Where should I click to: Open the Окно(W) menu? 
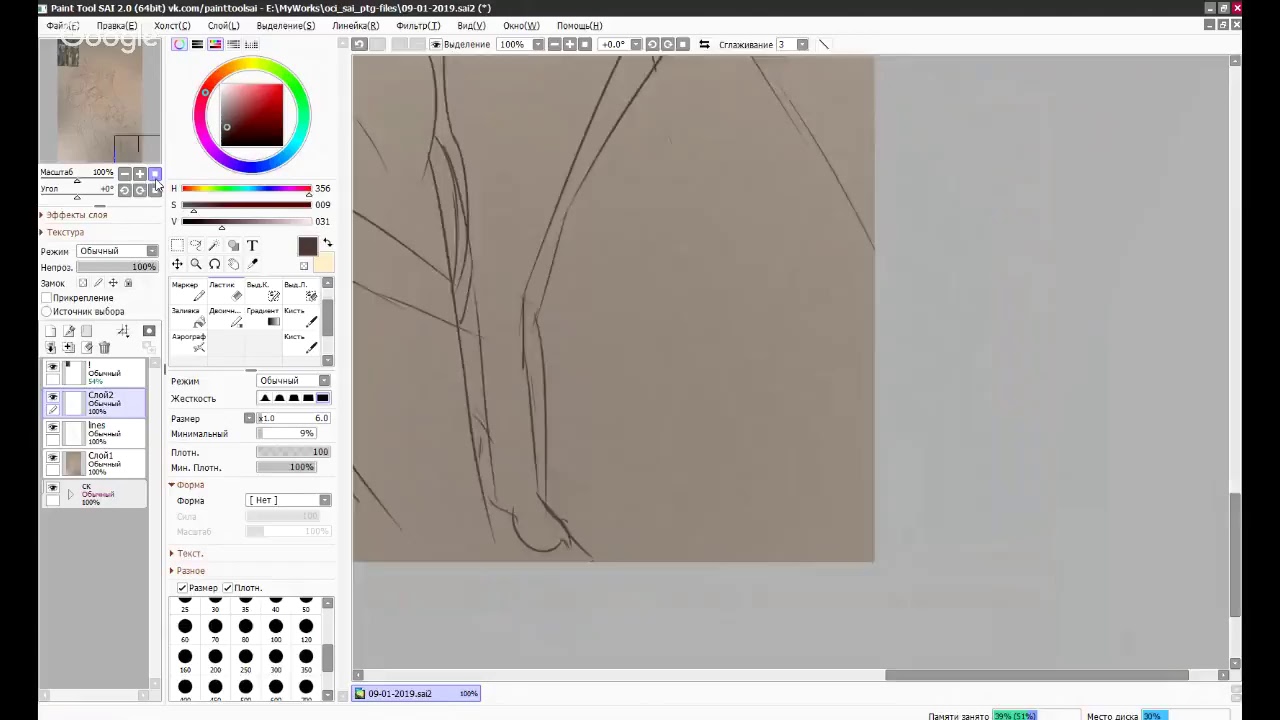pos(521,25)
